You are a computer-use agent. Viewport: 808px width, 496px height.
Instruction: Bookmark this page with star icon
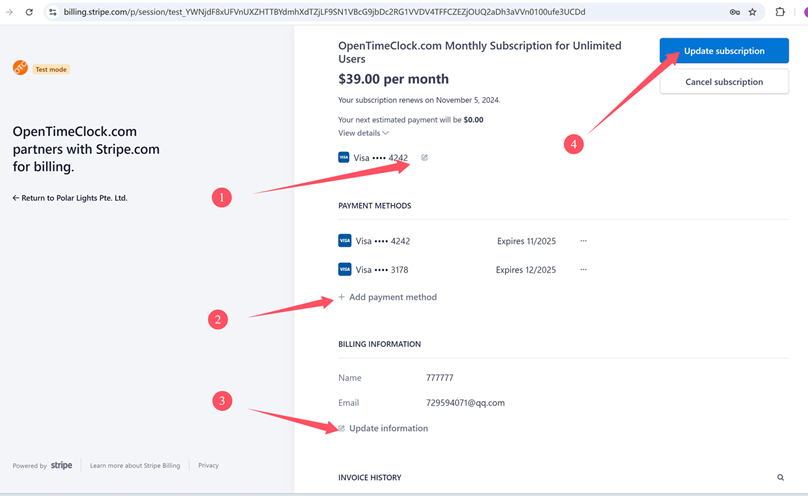[752, 12]
